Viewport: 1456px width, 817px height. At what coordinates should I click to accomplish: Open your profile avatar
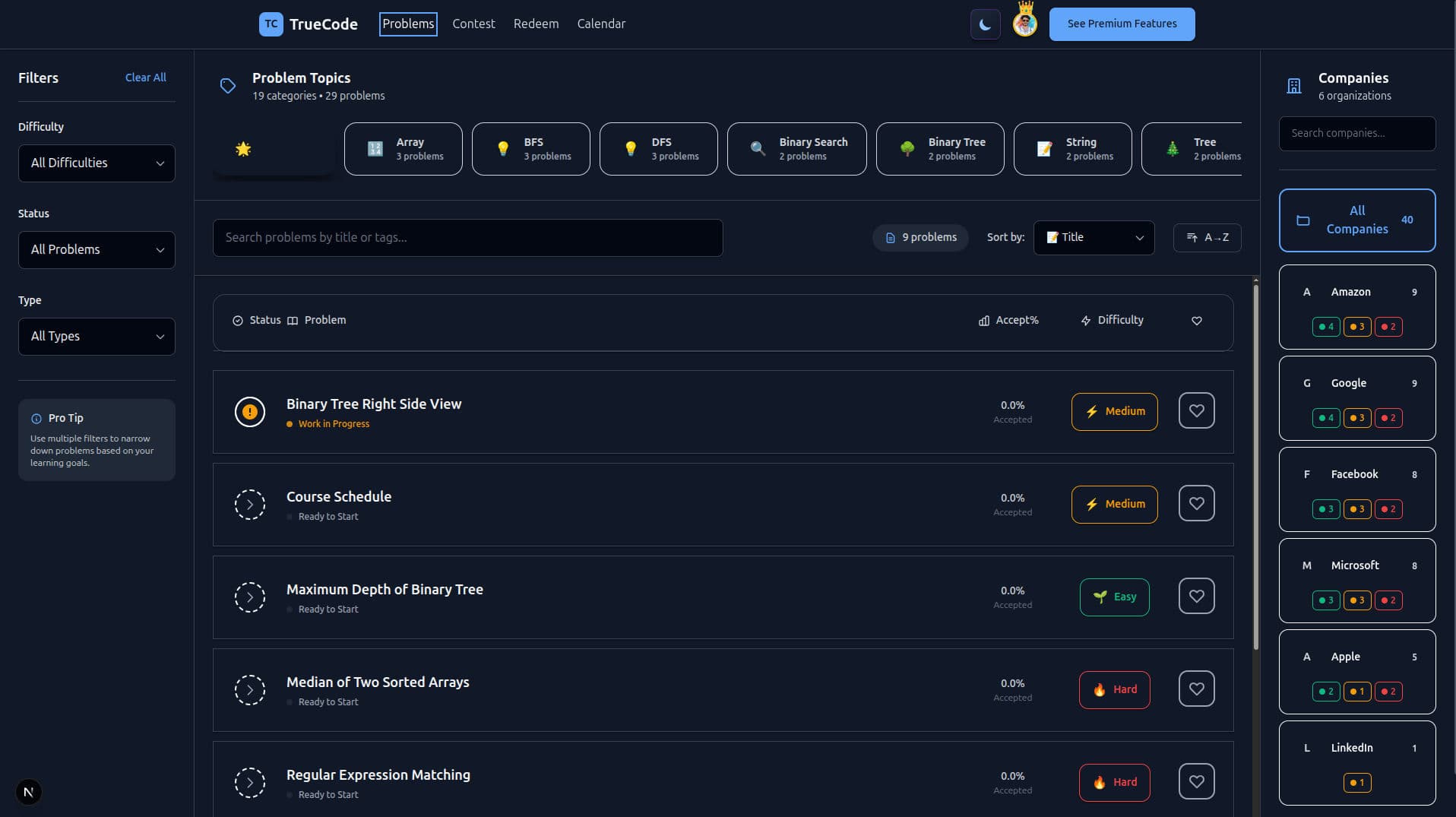tap(1025, 24)
